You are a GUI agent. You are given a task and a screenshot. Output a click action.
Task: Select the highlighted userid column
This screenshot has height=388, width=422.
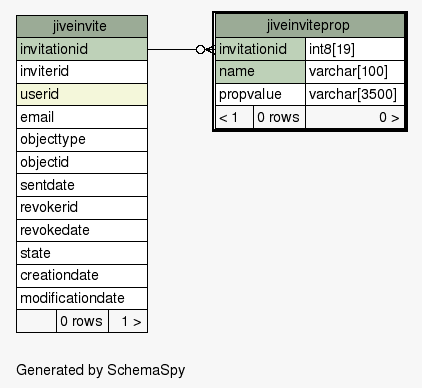click(x=82, y=94)
